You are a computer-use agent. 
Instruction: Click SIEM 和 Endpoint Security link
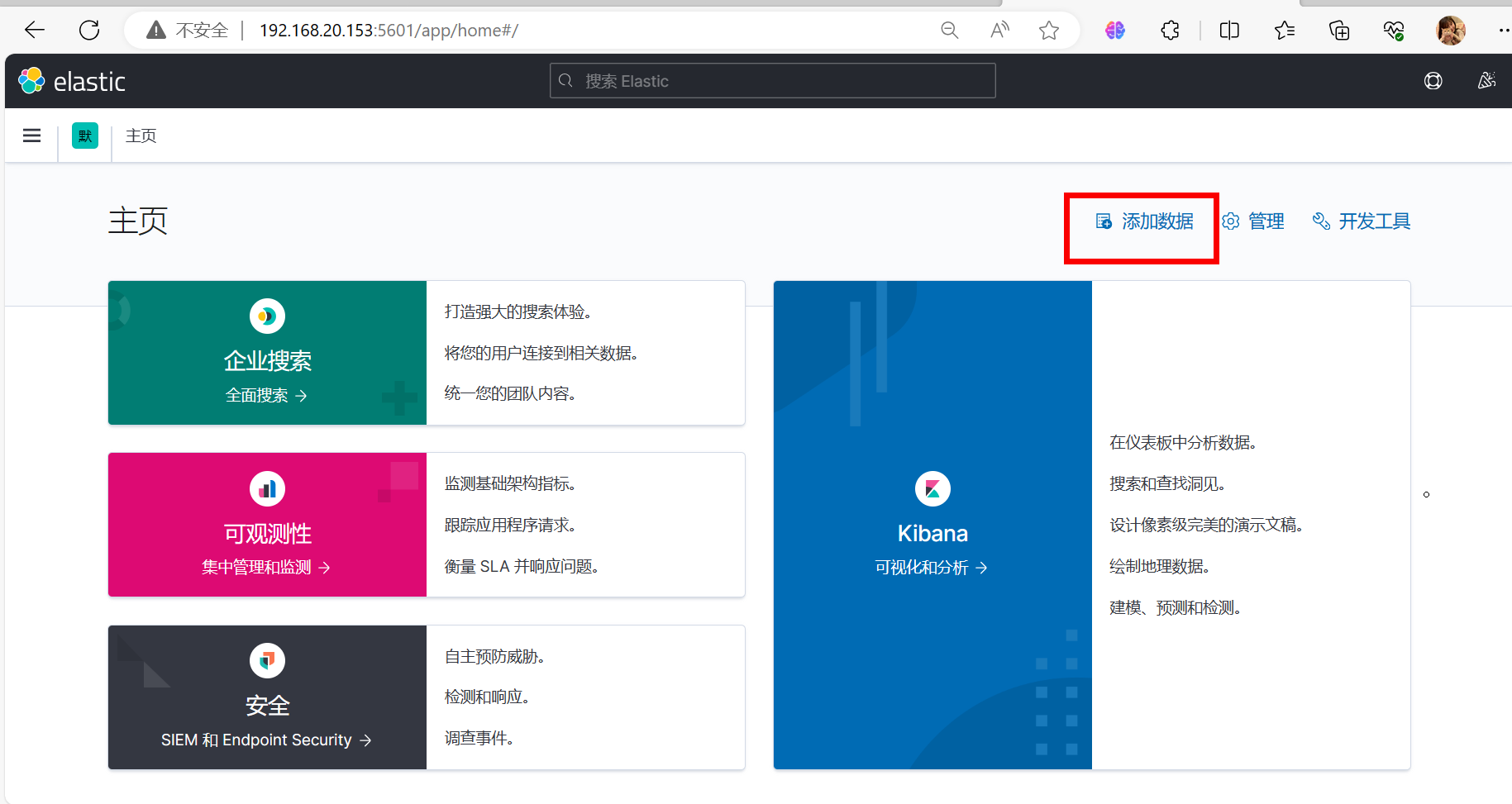(x=266, y=740)
